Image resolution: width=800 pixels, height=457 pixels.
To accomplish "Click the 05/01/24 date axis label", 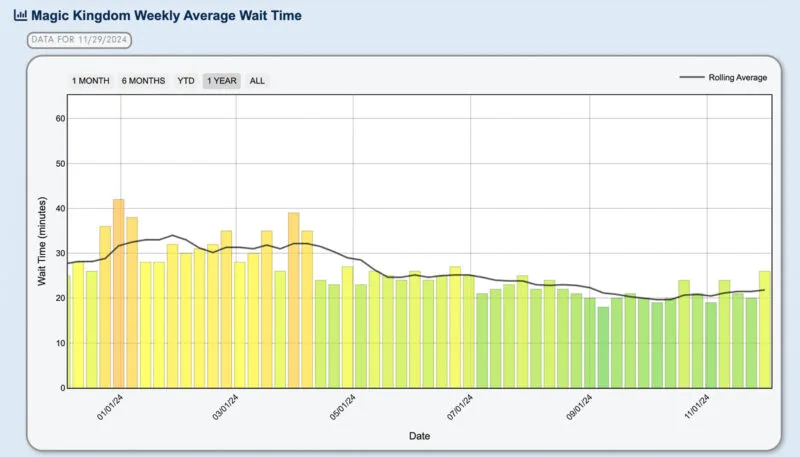I will click(343, 407).
